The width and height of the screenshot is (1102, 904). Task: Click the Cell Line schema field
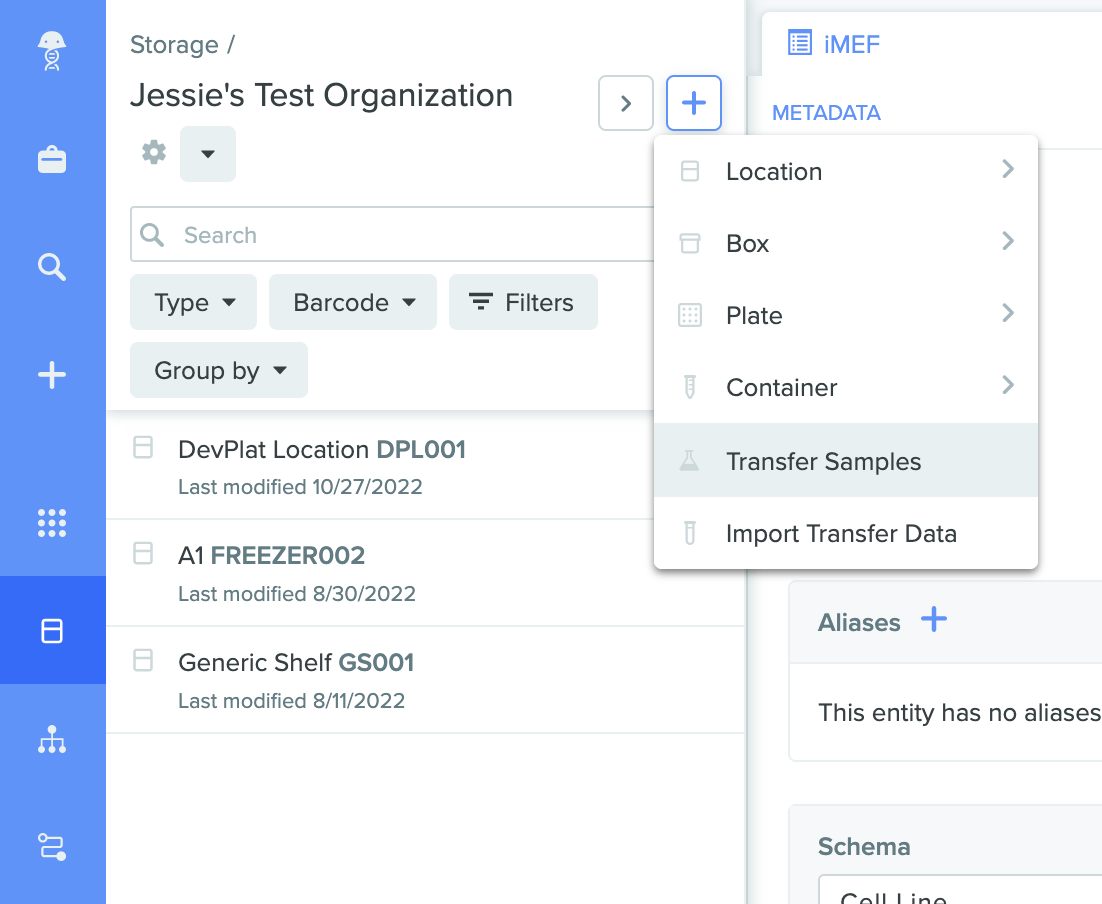point(960,890)
